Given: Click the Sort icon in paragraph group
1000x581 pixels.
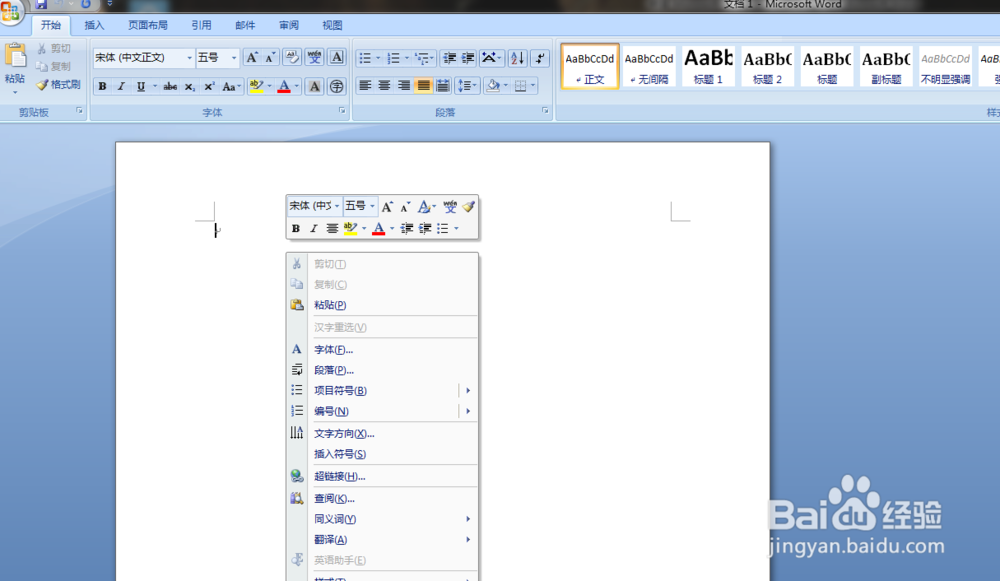Looking at the screenshot, I should point(517,58).
